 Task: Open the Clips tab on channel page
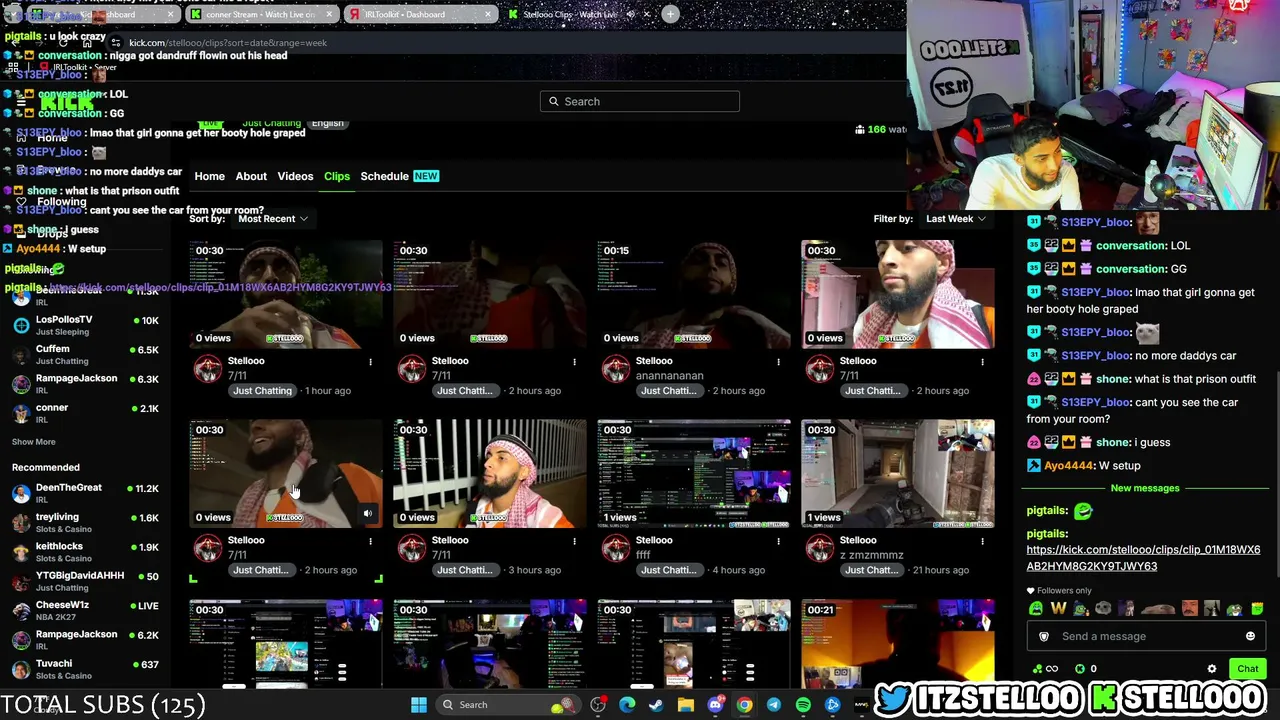tap(337, 176)
